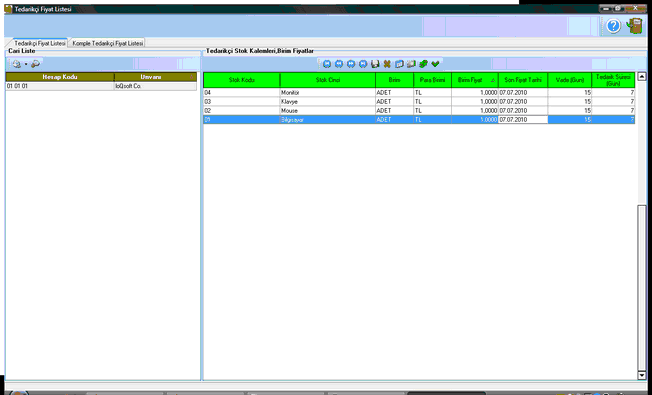Select account row 01 01 01

[101, 86]
